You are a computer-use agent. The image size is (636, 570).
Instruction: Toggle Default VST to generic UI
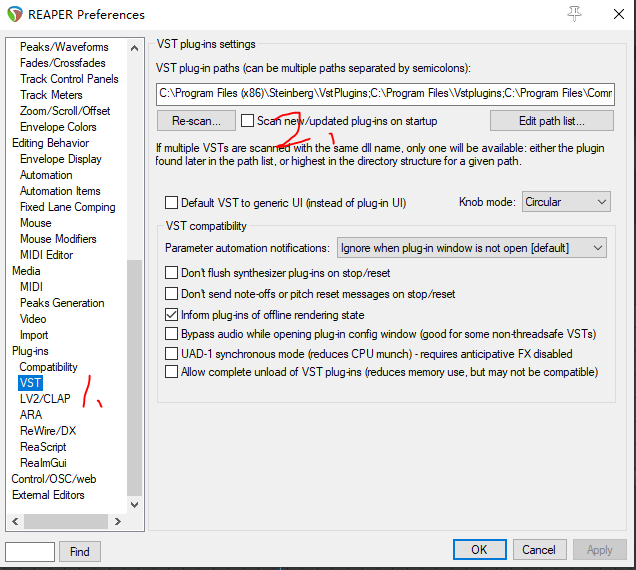click(171, 202)
